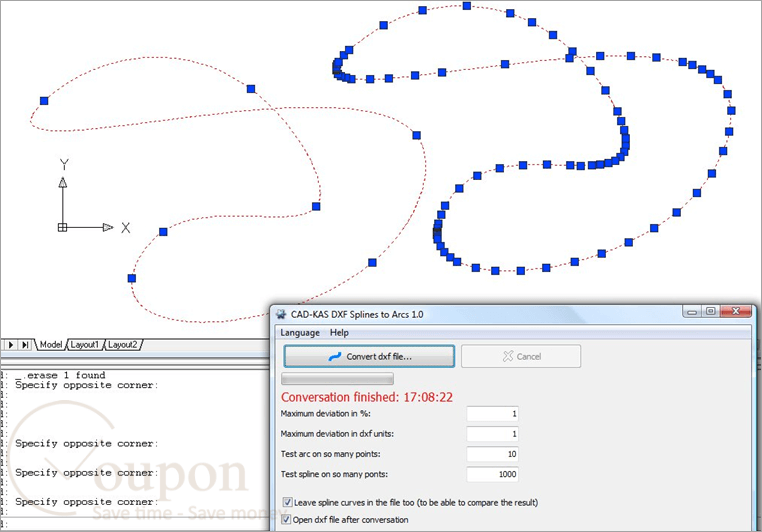Click 'Conversation finished: 17:08:22' status text
Screen dimensions: 762x532
click(367, 397)
